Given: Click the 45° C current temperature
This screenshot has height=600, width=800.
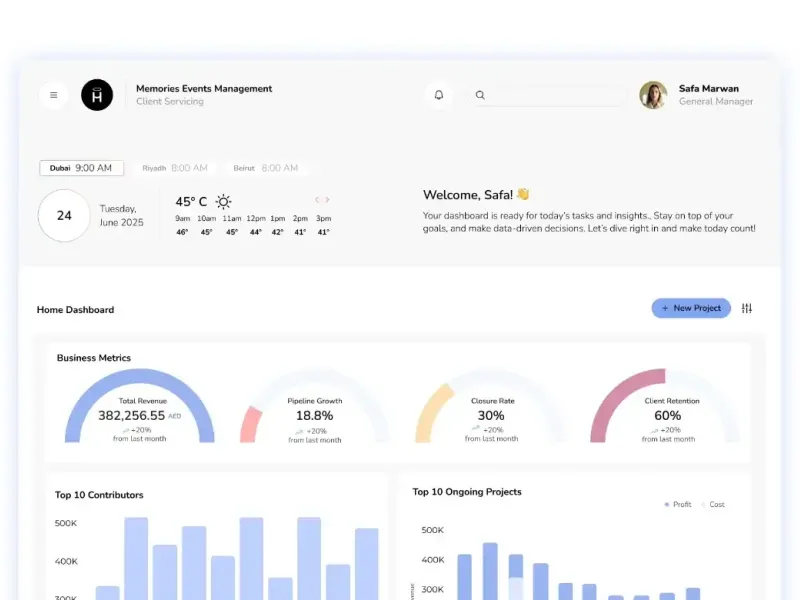Looking at the screenshot, I should click(191, 202).
